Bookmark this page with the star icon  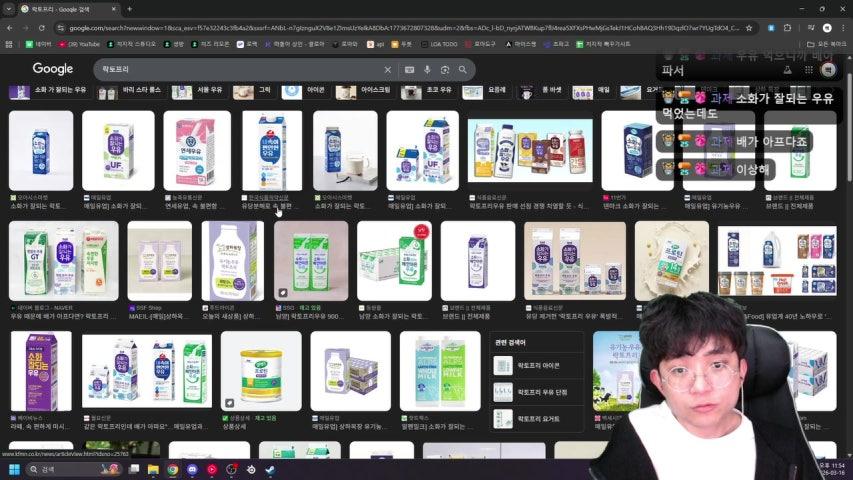(x=749, y=28)
